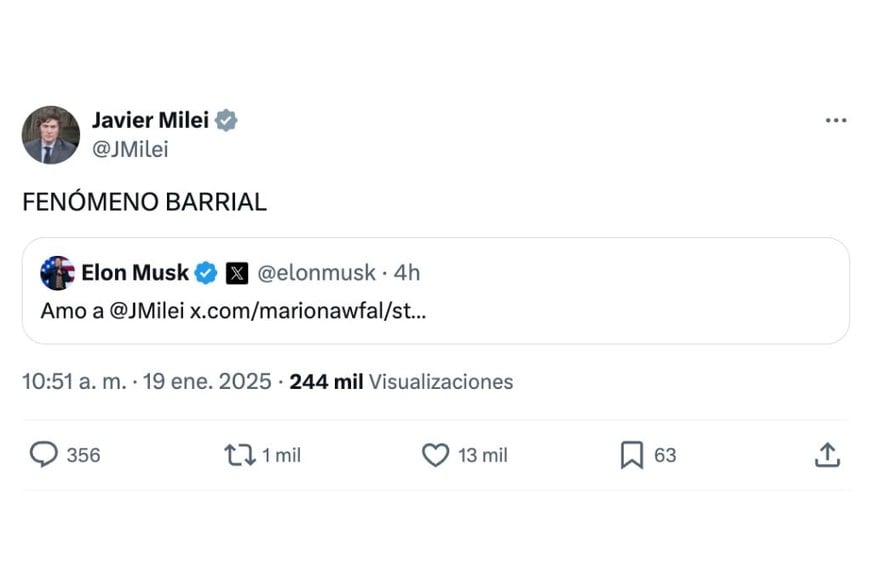
Task: Open the 244 mil Visualizaciones stats
Action: tap(401, 381)
